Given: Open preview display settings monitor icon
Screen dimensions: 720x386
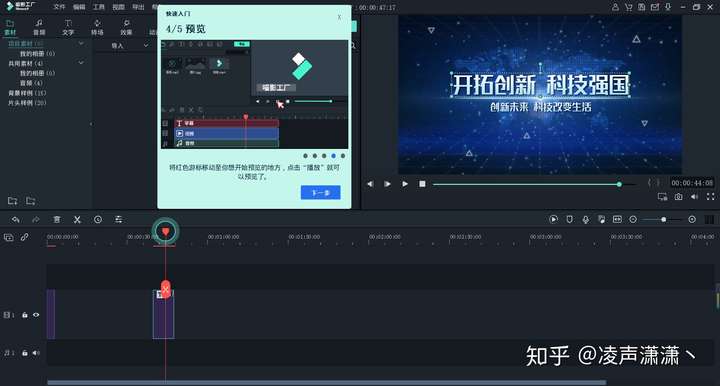Looking at the screenshot, I should (x=662, y=196).
